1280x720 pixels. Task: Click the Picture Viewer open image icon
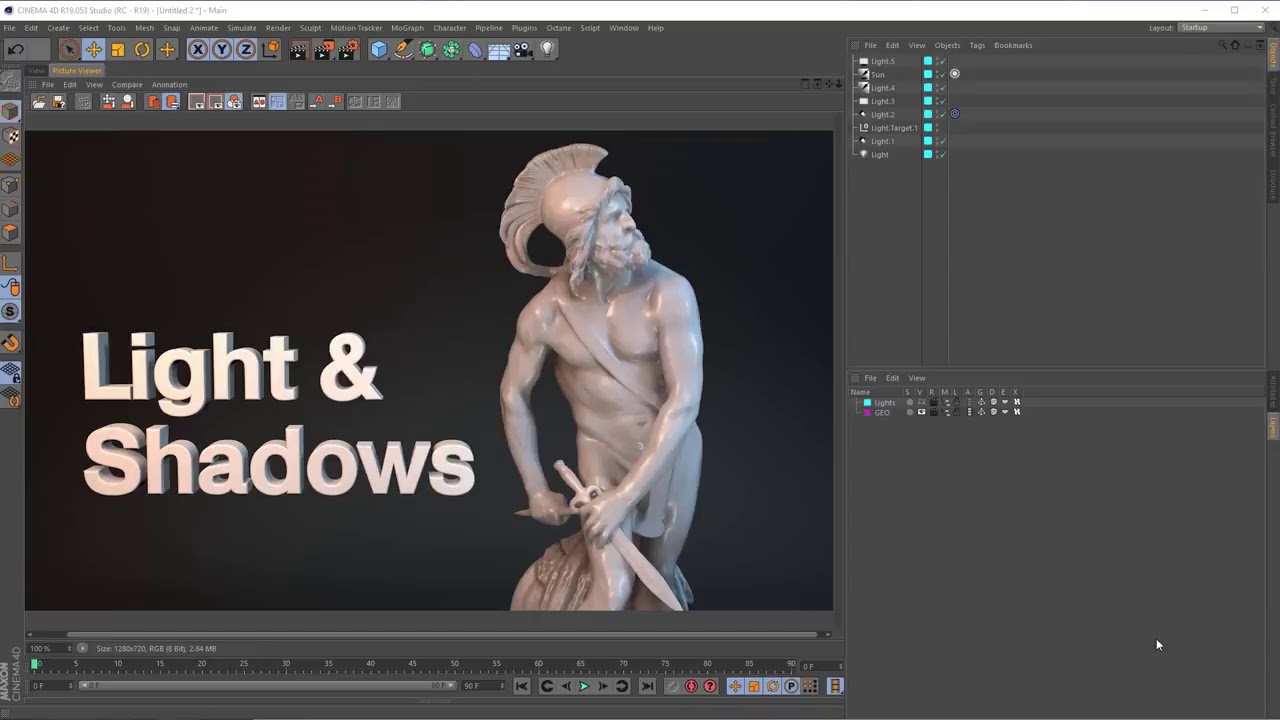click(39, 102)
